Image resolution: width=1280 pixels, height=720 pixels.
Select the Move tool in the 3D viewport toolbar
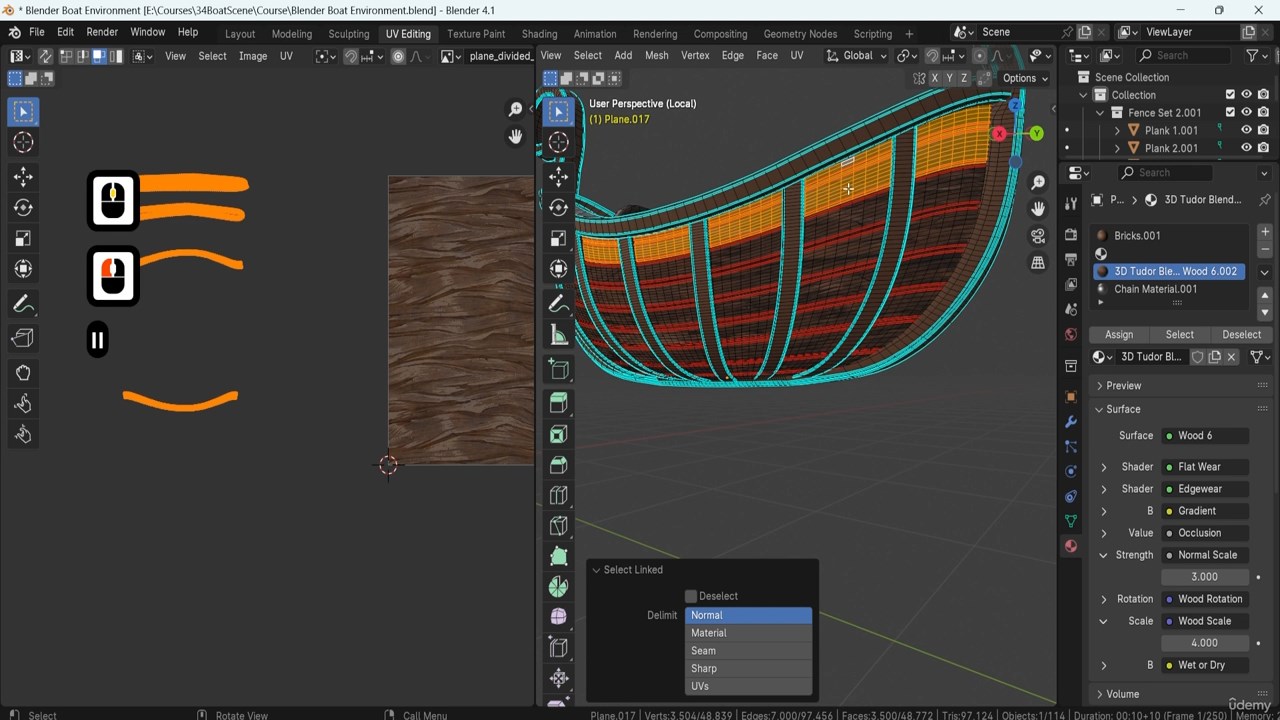pyautogui.click(x=559, y=177)
